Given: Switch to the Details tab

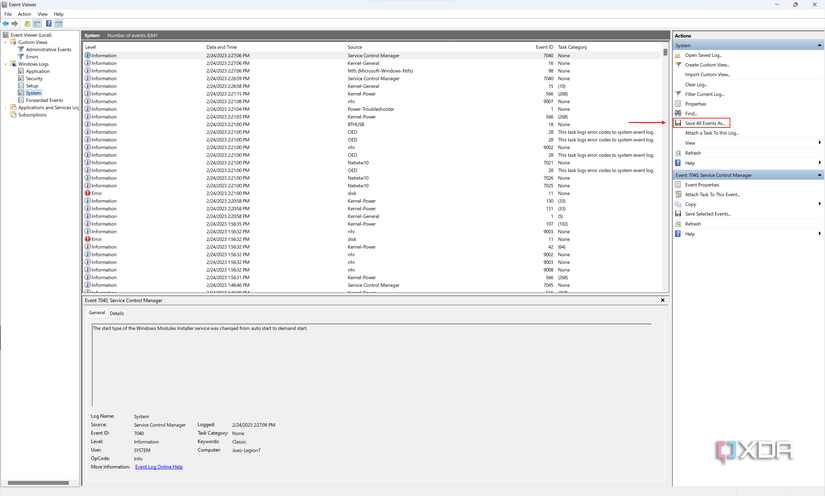Looking at the screenshot, I should (x=117, y=313).
